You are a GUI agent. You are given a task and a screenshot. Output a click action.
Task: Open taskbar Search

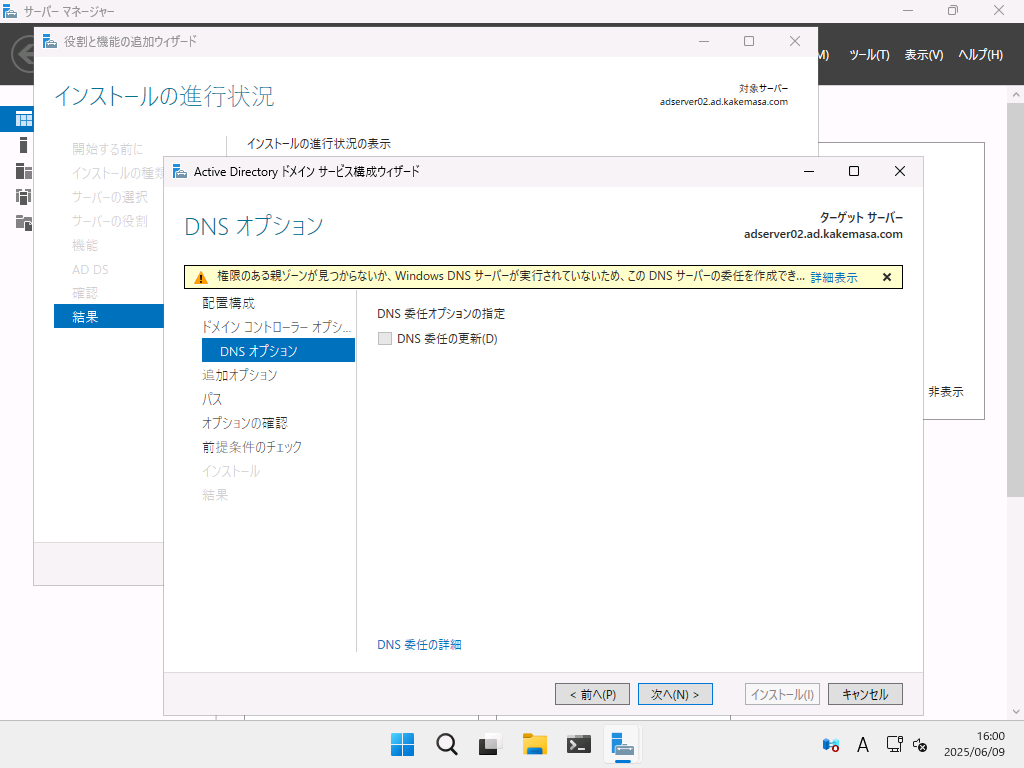(x=447, y=744)
